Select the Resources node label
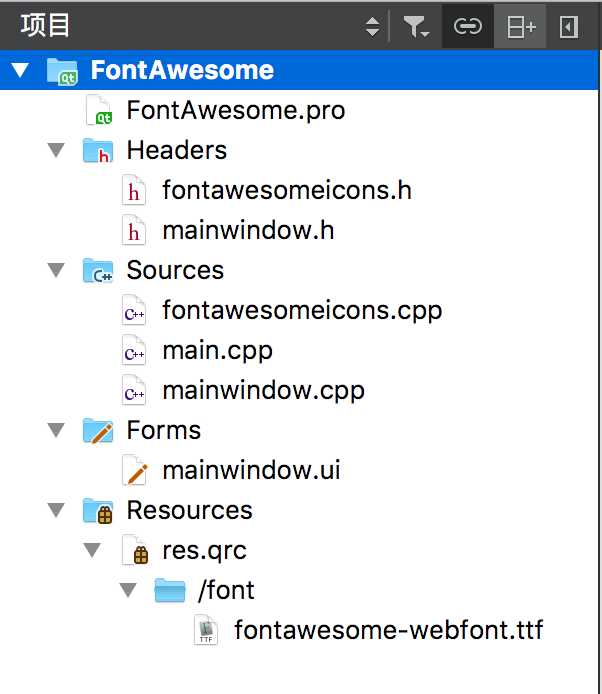The width and height of the screenshot is (602, 694). [189, 510]
